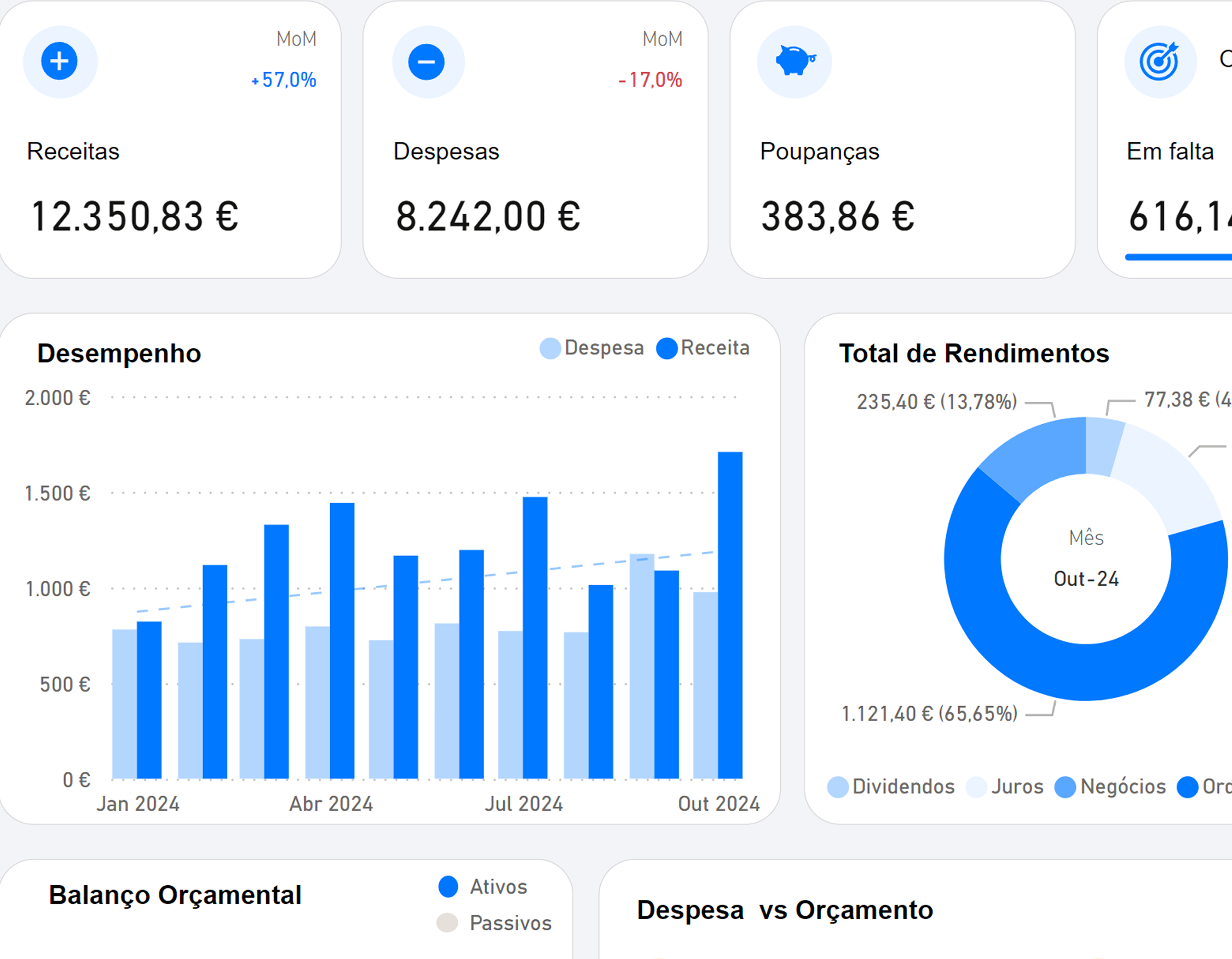Click the Despesa legend marker in Desempenho

550,348
